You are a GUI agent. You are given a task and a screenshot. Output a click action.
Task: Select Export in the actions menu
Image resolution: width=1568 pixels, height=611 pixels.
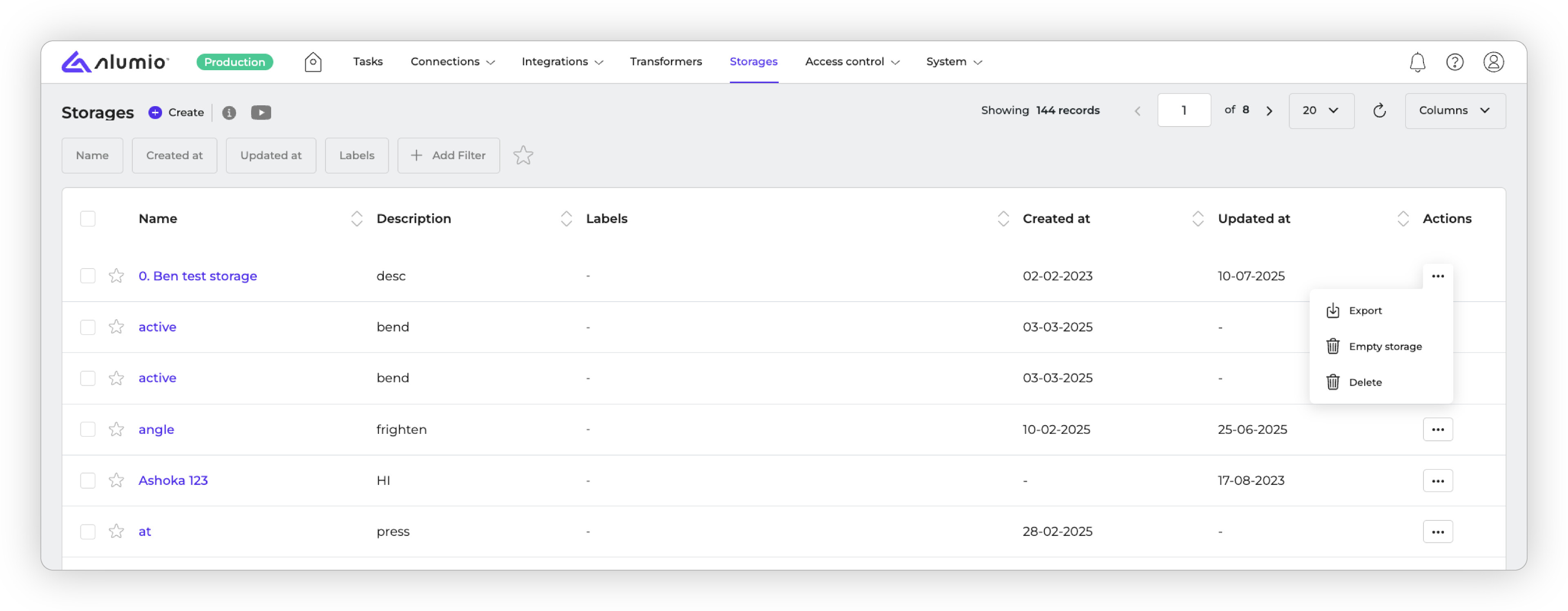[1365, 310]
